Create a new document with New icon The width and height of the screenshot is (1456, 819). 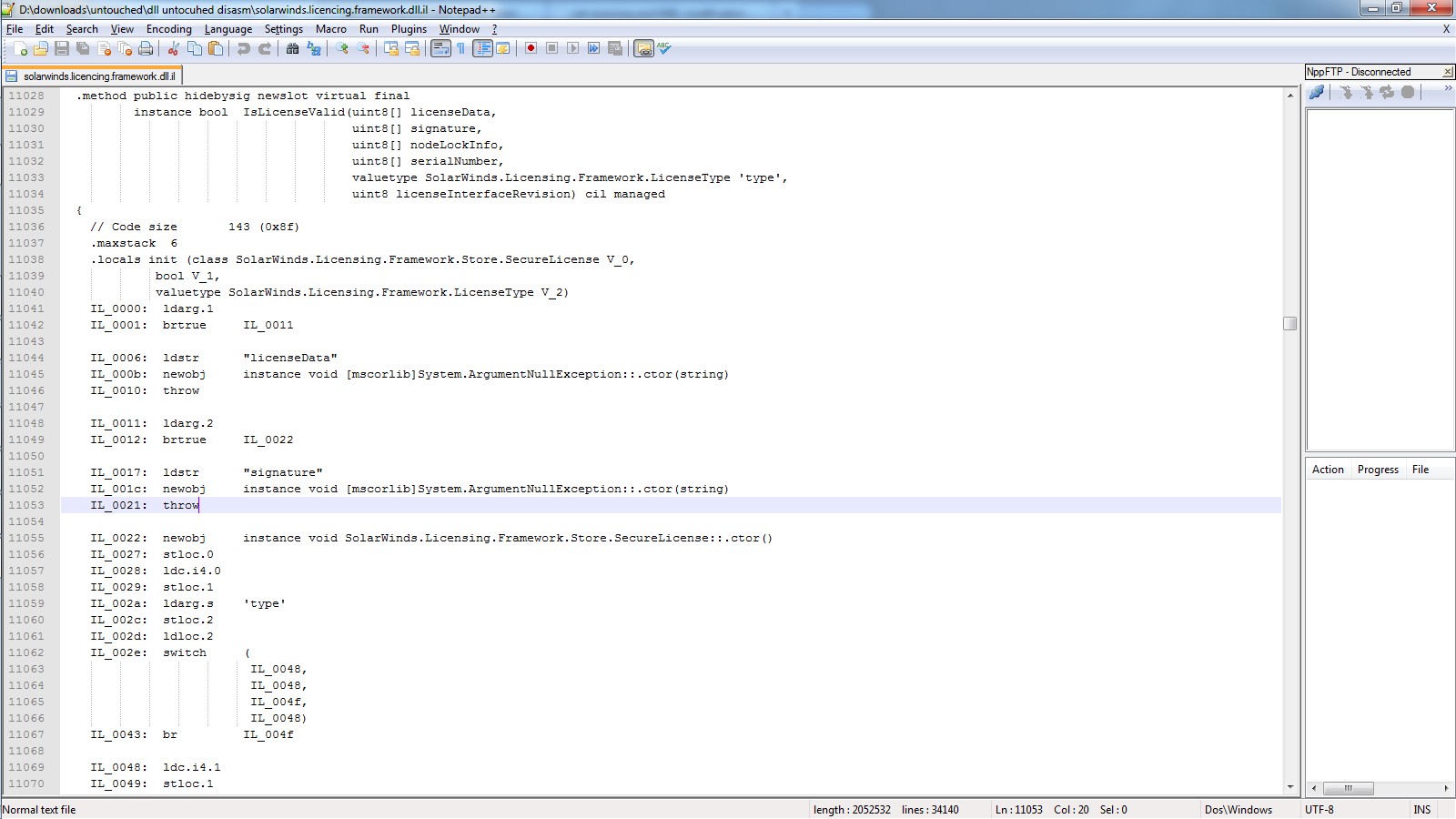[x=20, y=49]
